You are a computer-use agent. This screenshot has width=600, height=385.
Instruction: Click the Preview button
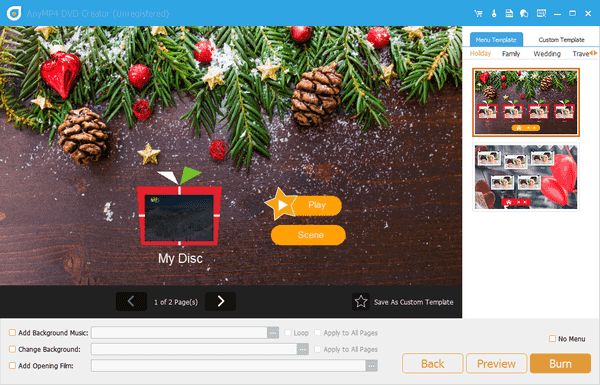click(496, 363)
